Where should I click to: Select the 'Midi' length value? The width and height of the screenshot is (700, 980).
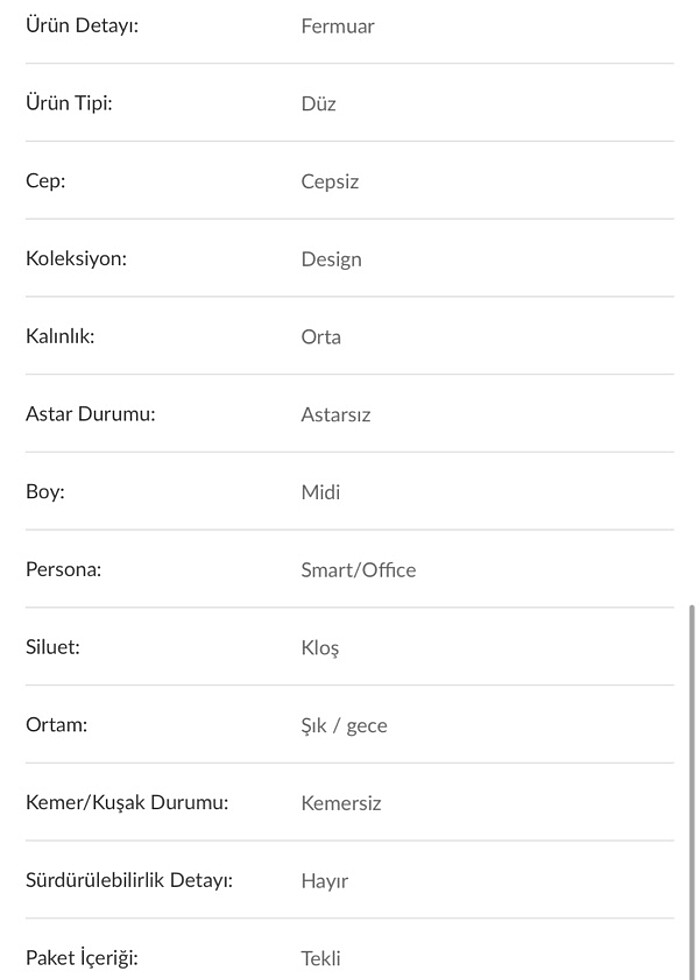click(320, 492)
